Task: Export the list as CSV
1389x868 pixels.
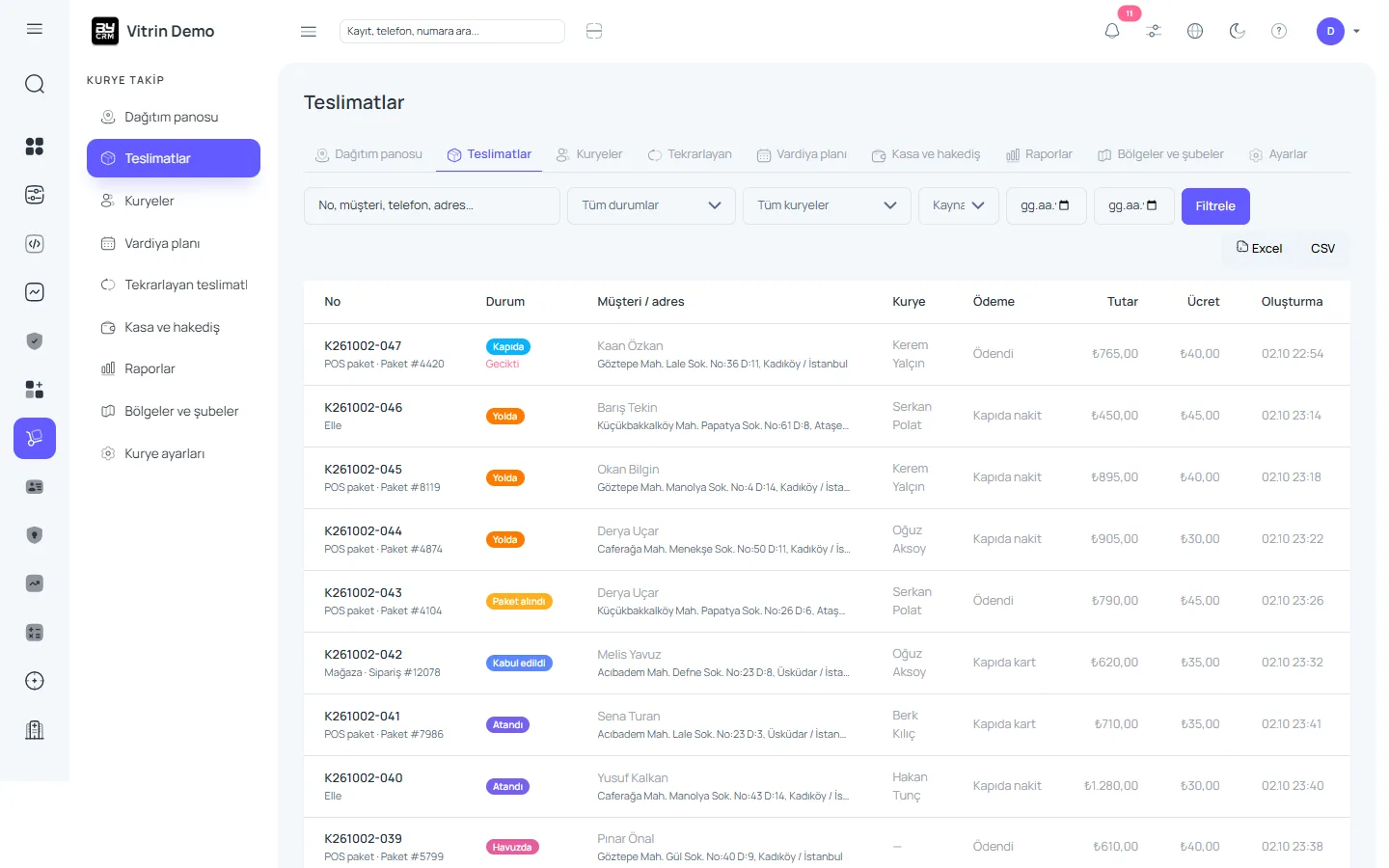Action: 1322,248
